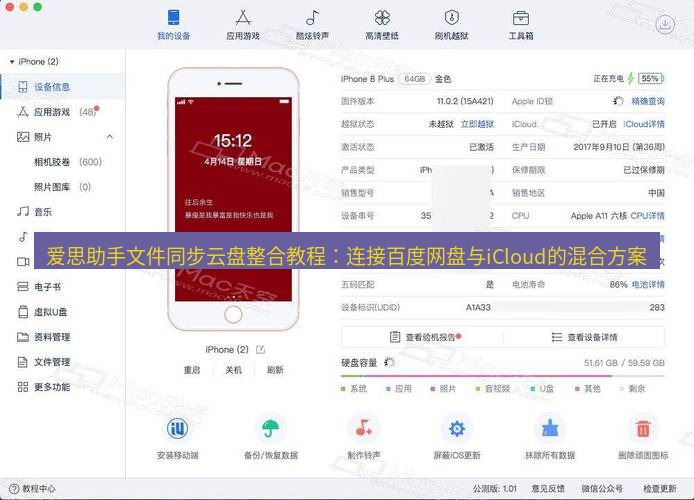
Task: Click 意见反馈 in status bar
Action: (x=548, y=488)
